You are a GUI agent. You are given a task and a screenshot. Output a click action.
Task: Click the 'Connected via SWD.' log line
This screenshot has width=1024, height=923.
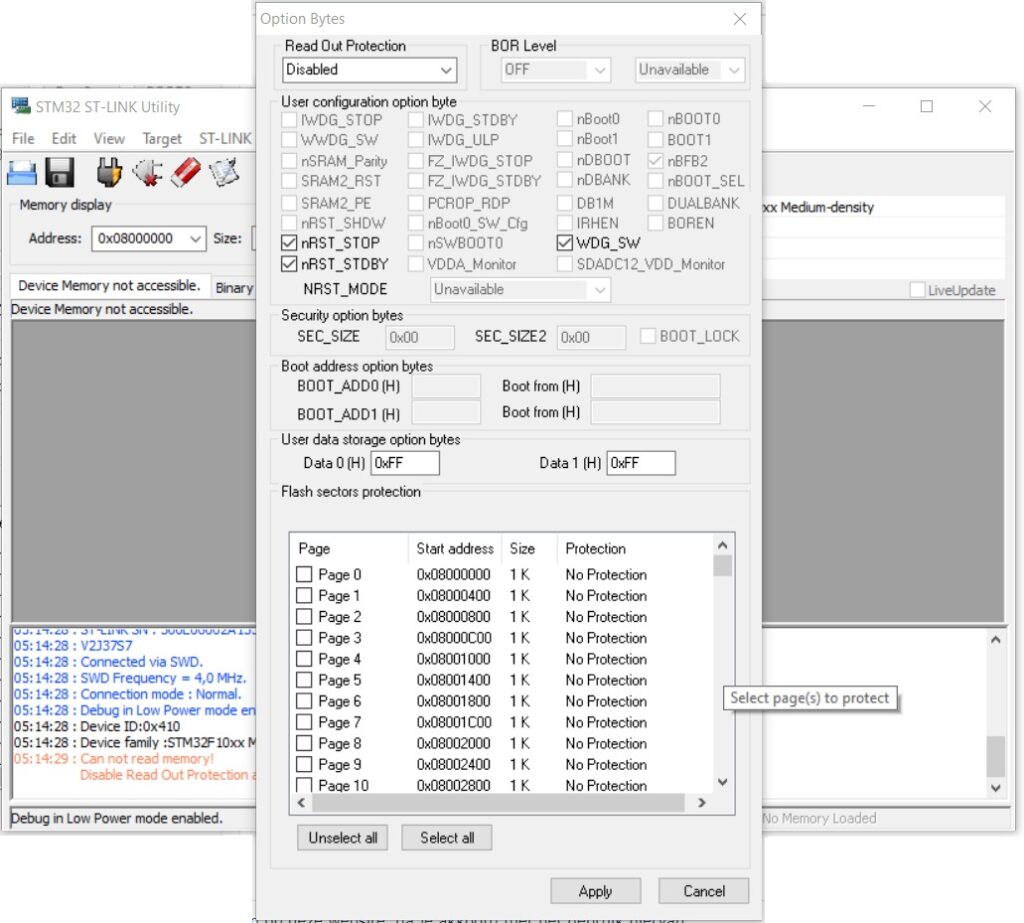tap(108, 662)
